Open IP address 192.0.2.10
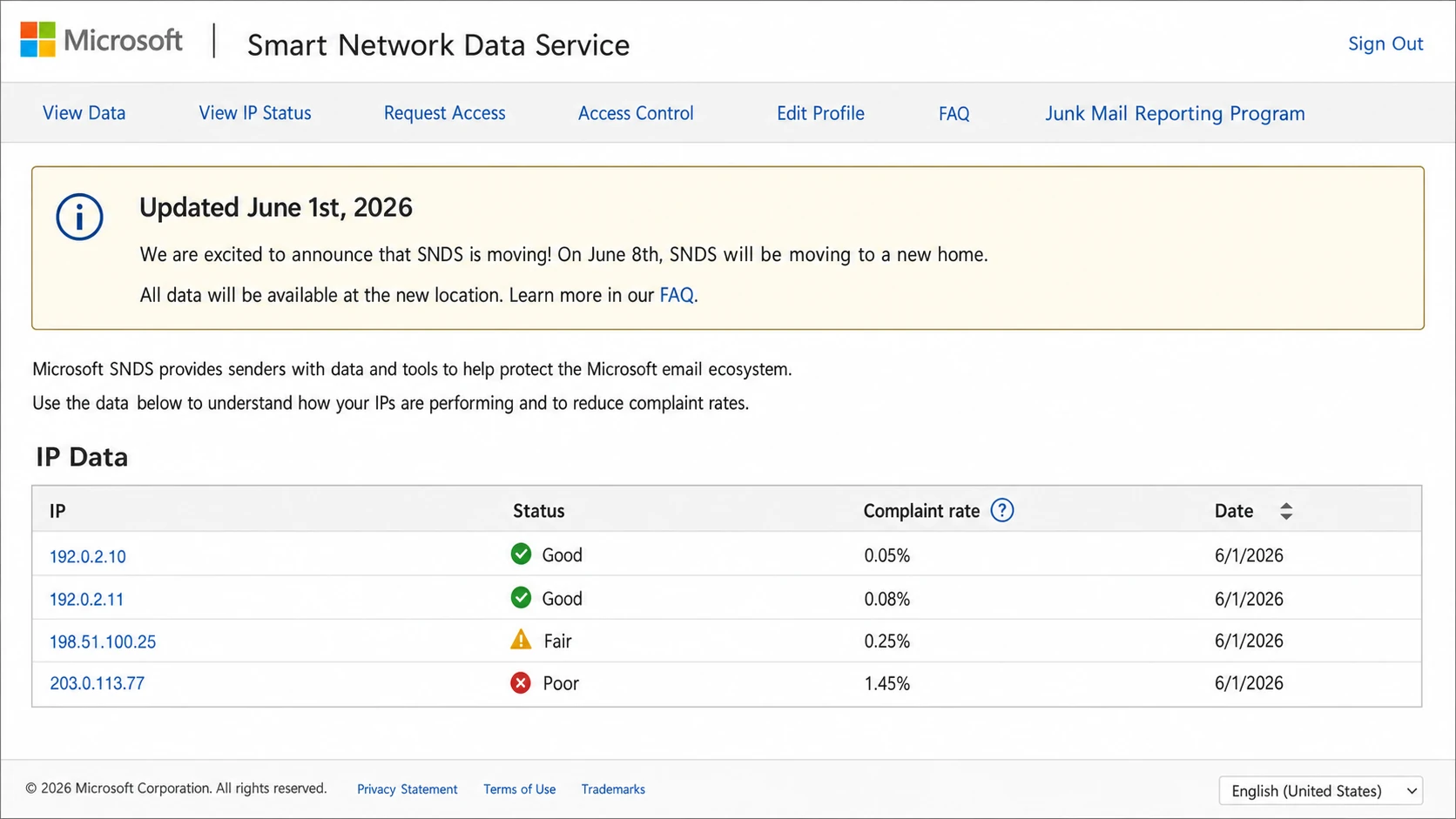The height and width of the screenshot is (819, 1456). point(87,556)
